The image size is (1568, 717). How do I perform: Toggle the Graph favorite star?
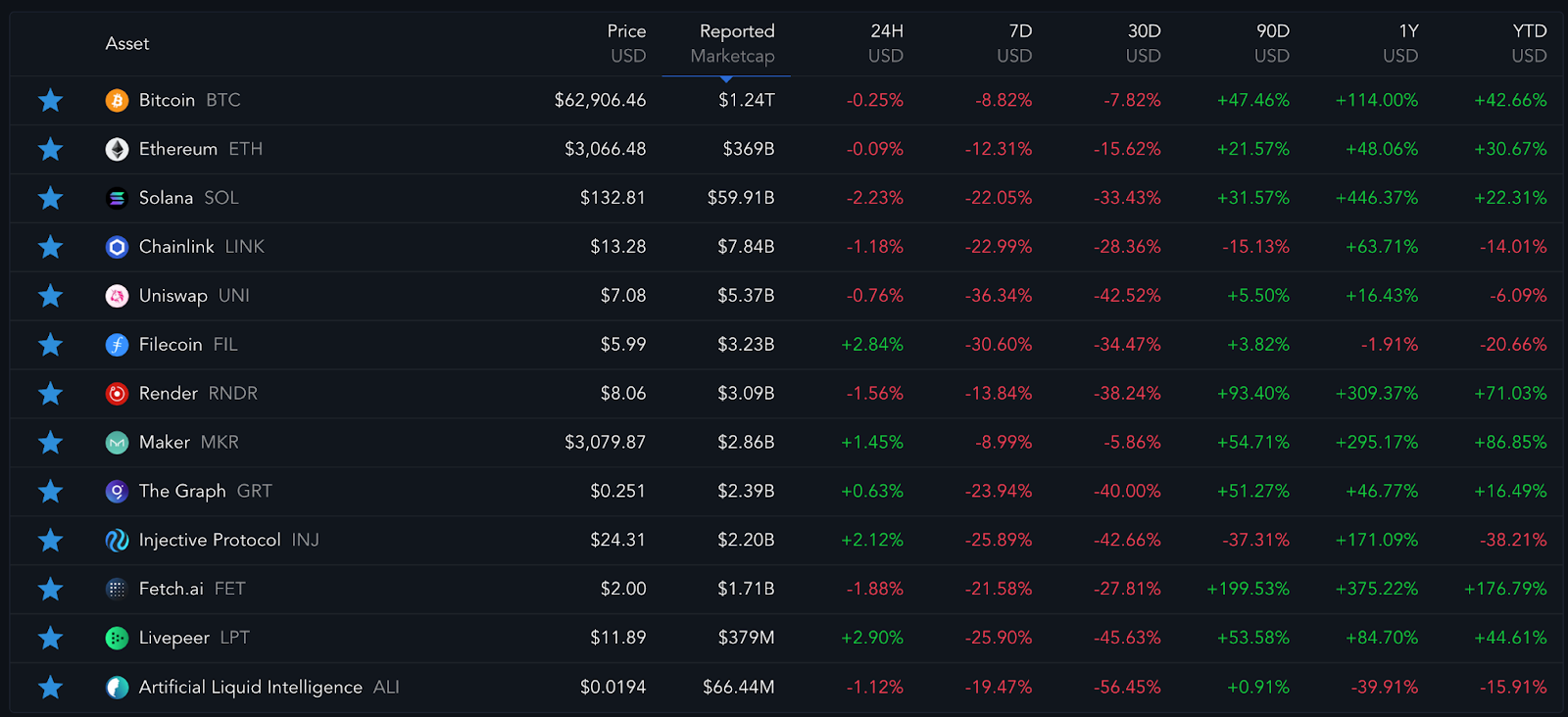pyautogui.click(x=50, y=491)
